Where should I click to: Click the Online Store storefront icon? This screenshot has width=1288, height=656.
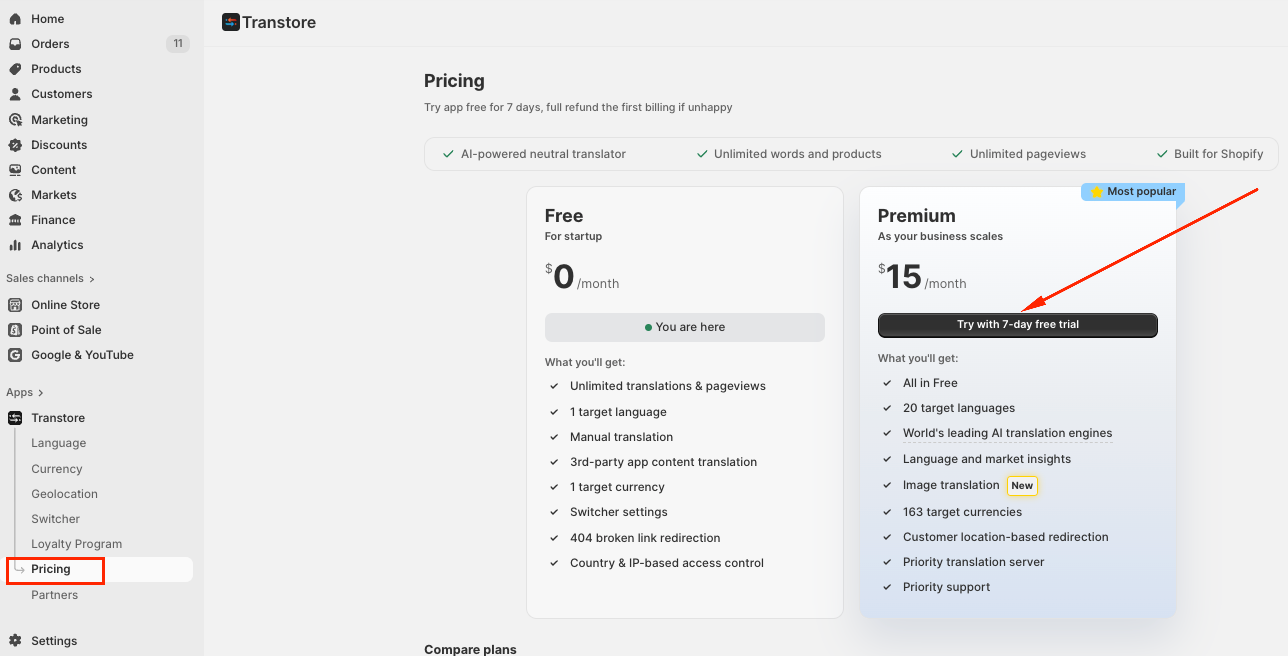(x=15, y=305)
